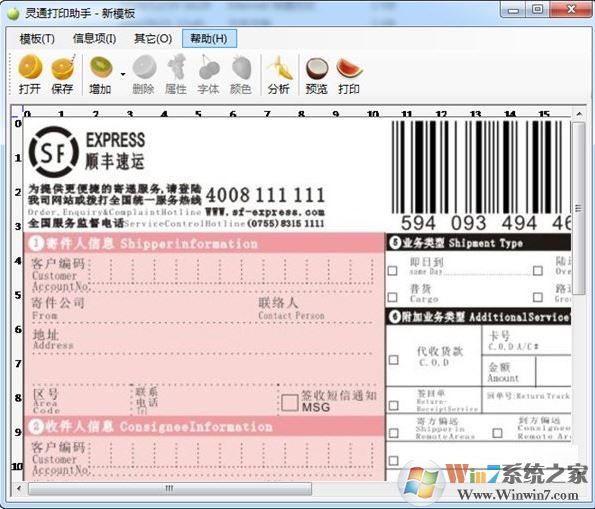The height and width of the screenshot is (509, 595).
Task: Click the coconut Preview (预览) icon
Action: [x=317, y=74]
